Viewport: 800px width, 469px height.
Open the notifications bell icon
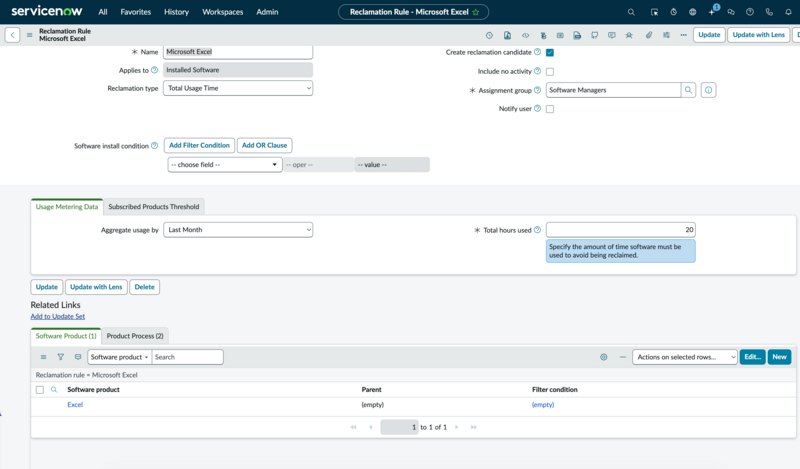coord(788,12)
